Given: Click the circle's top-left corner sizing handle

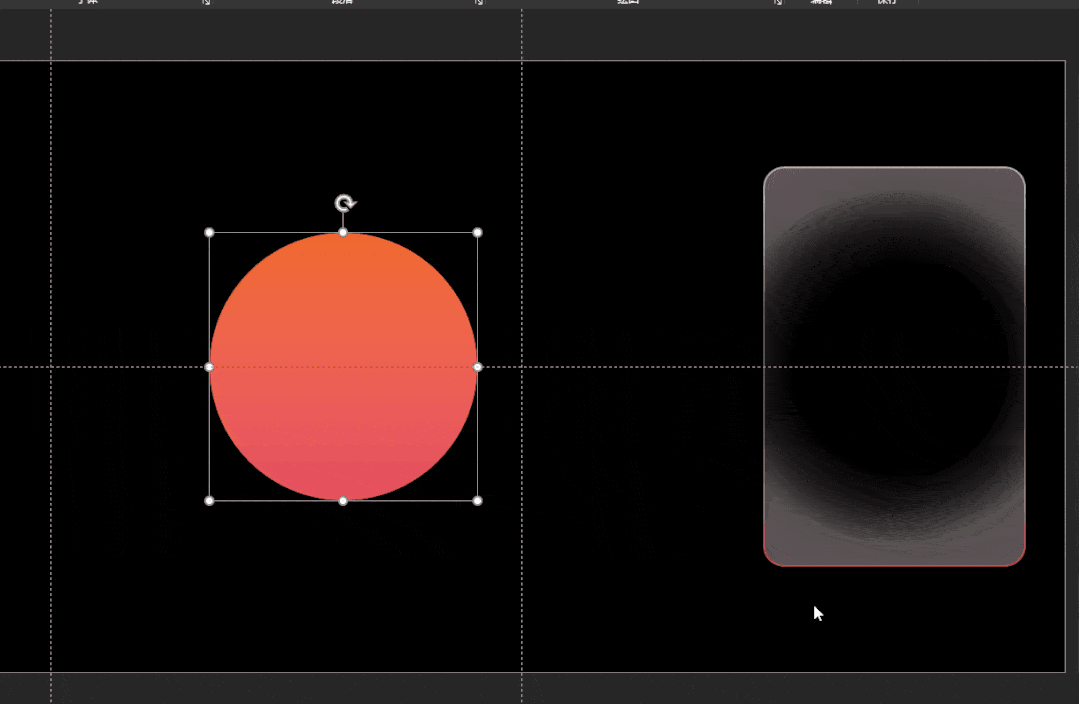Looking at the screenshot, I should tap(209, 233).
